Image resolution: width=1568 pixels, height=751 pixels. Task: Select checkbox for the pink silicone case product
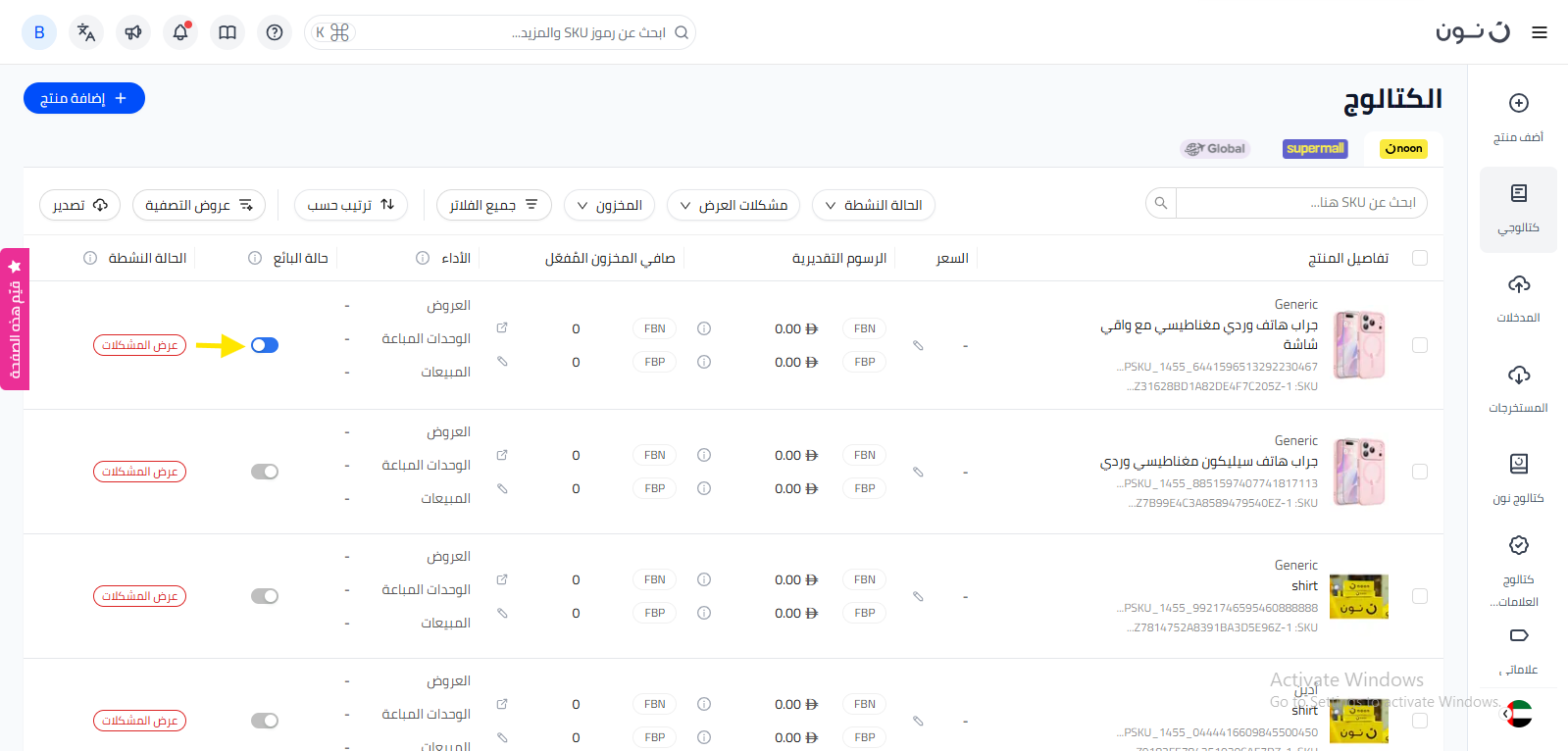click(x=1419, y=472)
